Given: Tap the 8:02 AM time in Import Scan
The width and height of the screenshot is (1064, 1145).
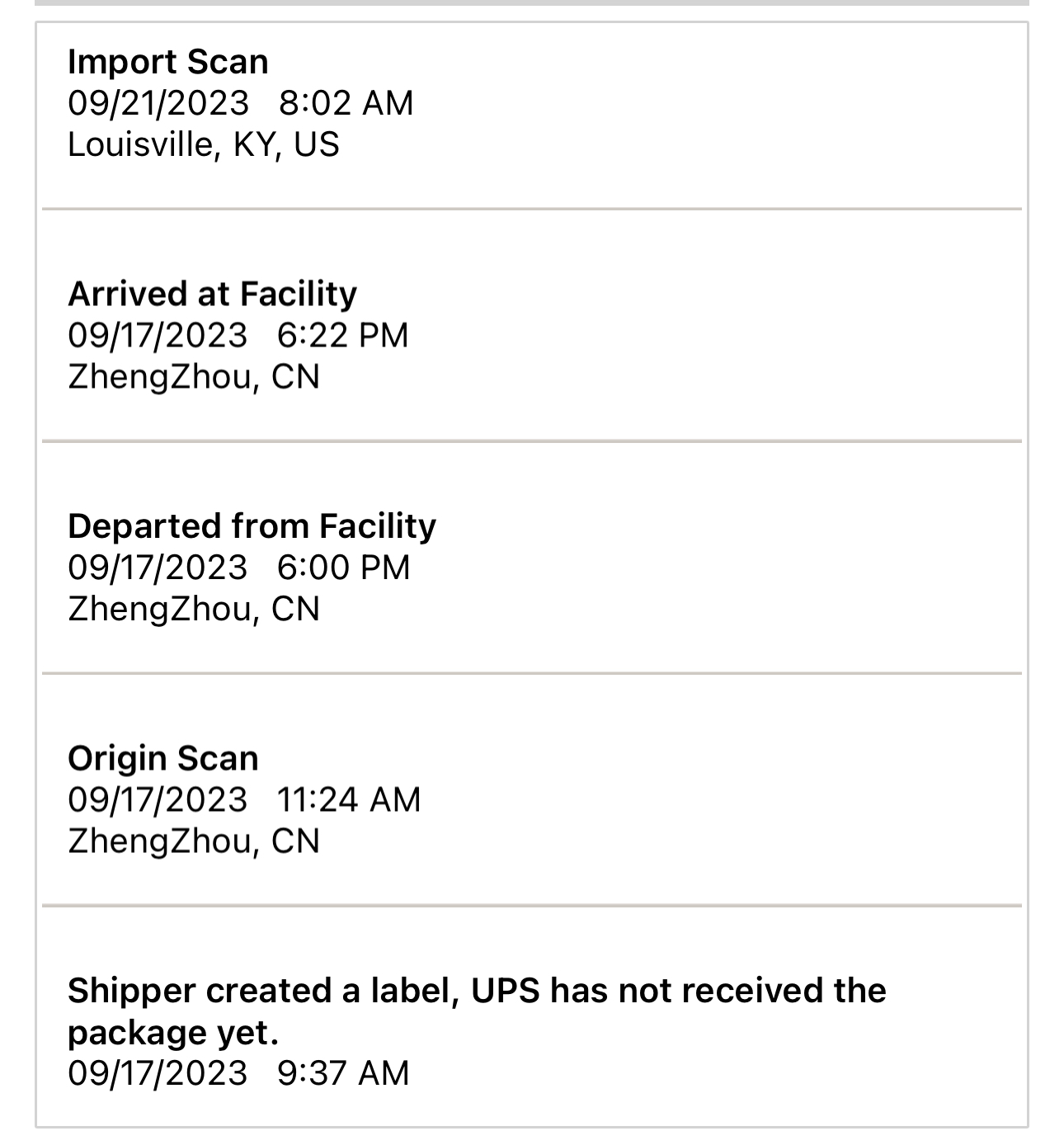Looking at the screenshot, I should tap(346, 103).
